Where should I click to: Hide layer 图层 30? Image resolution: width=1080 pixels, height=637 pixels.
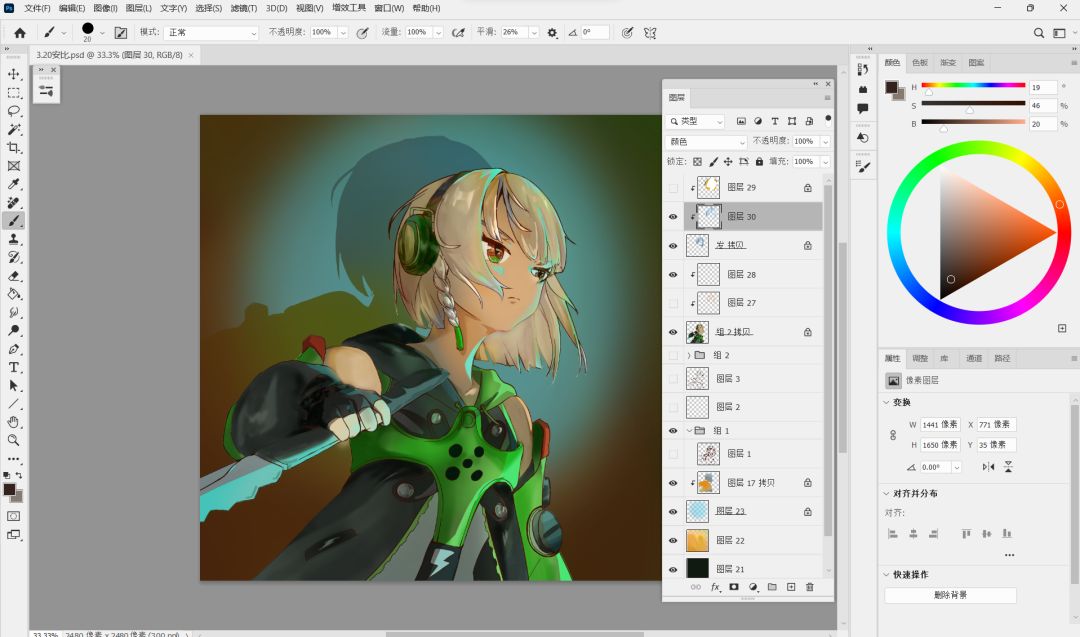(673, 217)
